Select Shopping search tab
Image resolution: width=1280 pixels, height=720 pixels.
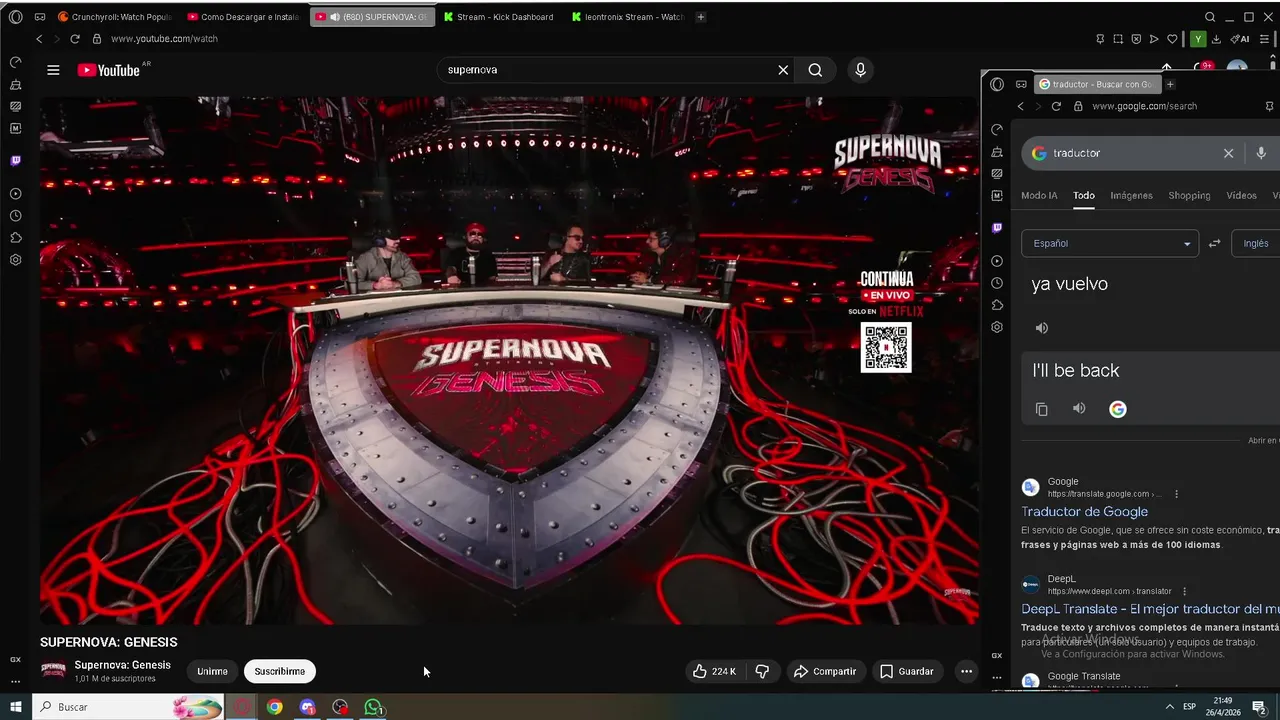coord(1189,196)
